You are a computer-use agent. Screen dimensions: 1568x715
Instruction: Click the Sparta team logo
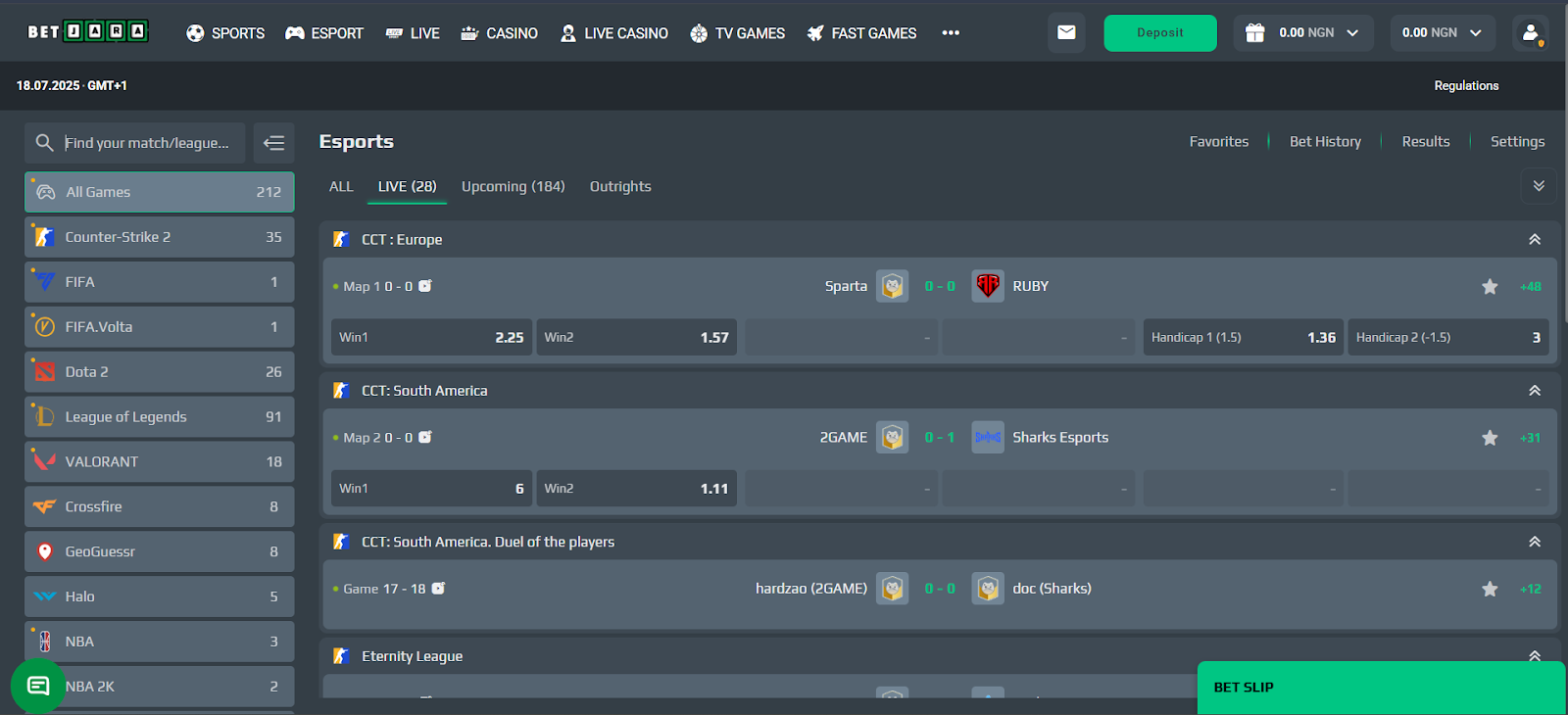[x=892, y=286]
